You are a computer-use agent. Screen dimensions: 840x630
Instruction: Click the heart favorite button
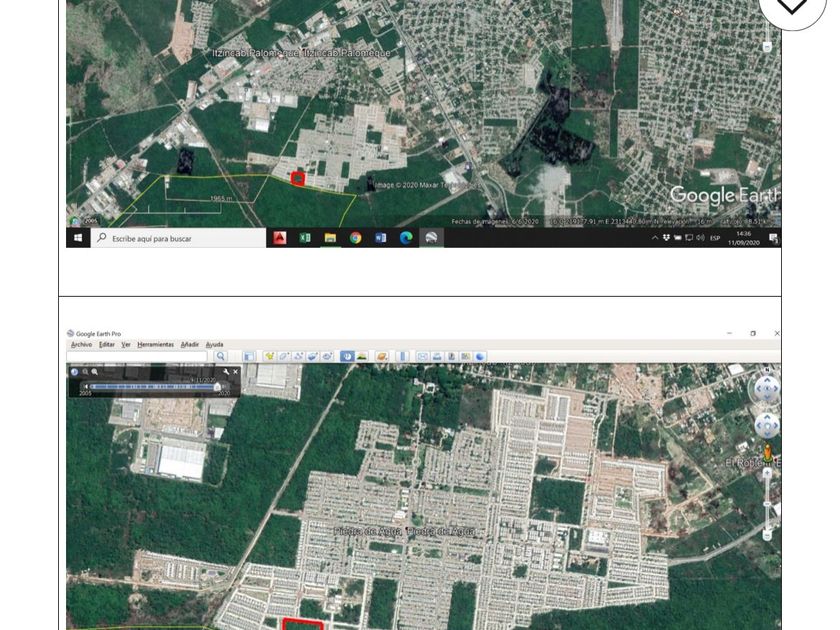coord(792,5)
